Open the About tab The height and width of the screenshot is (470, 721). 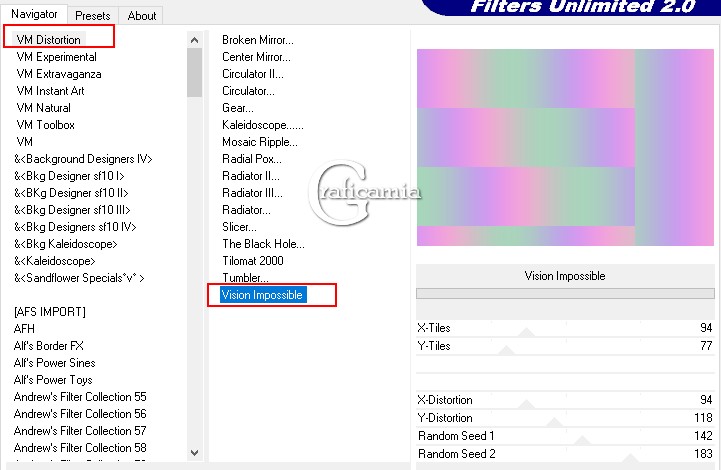(x=142, y=15)
